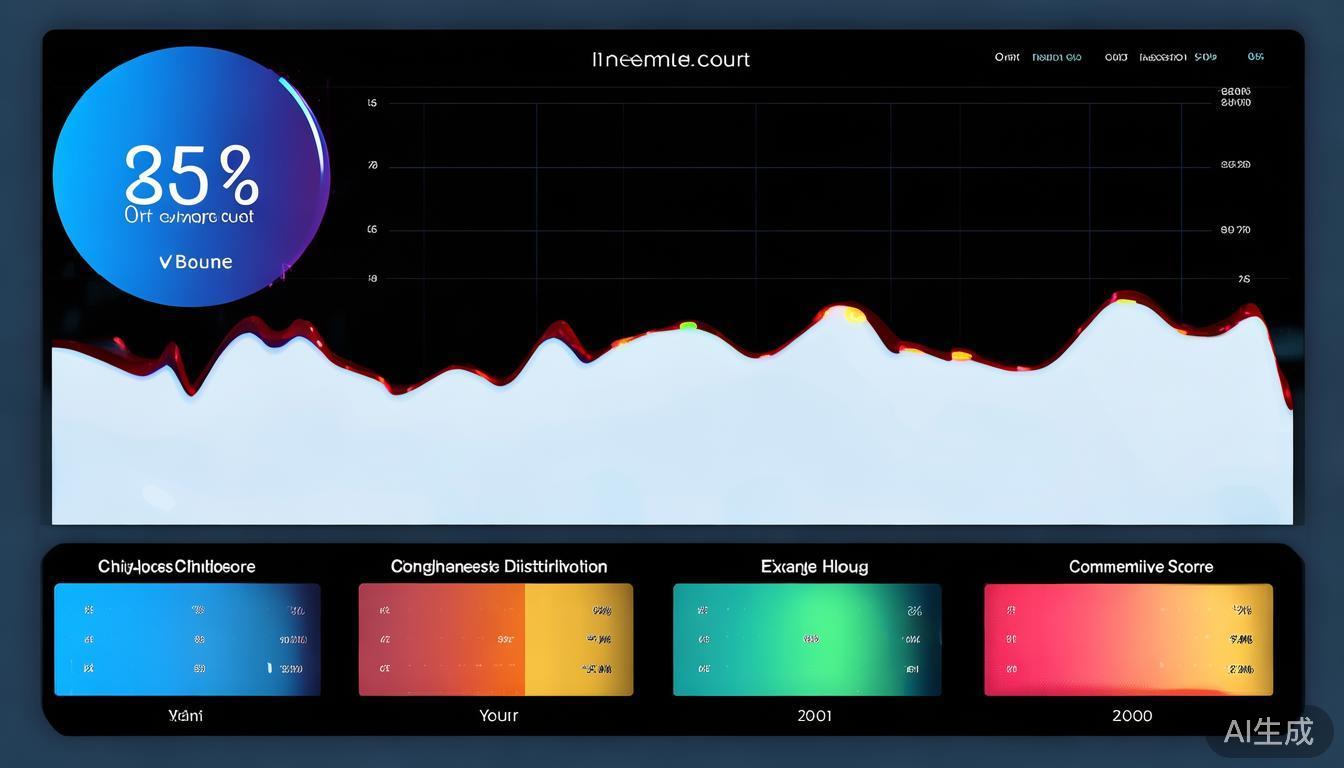Click the red section of the Distribution card

click(441, 639)
